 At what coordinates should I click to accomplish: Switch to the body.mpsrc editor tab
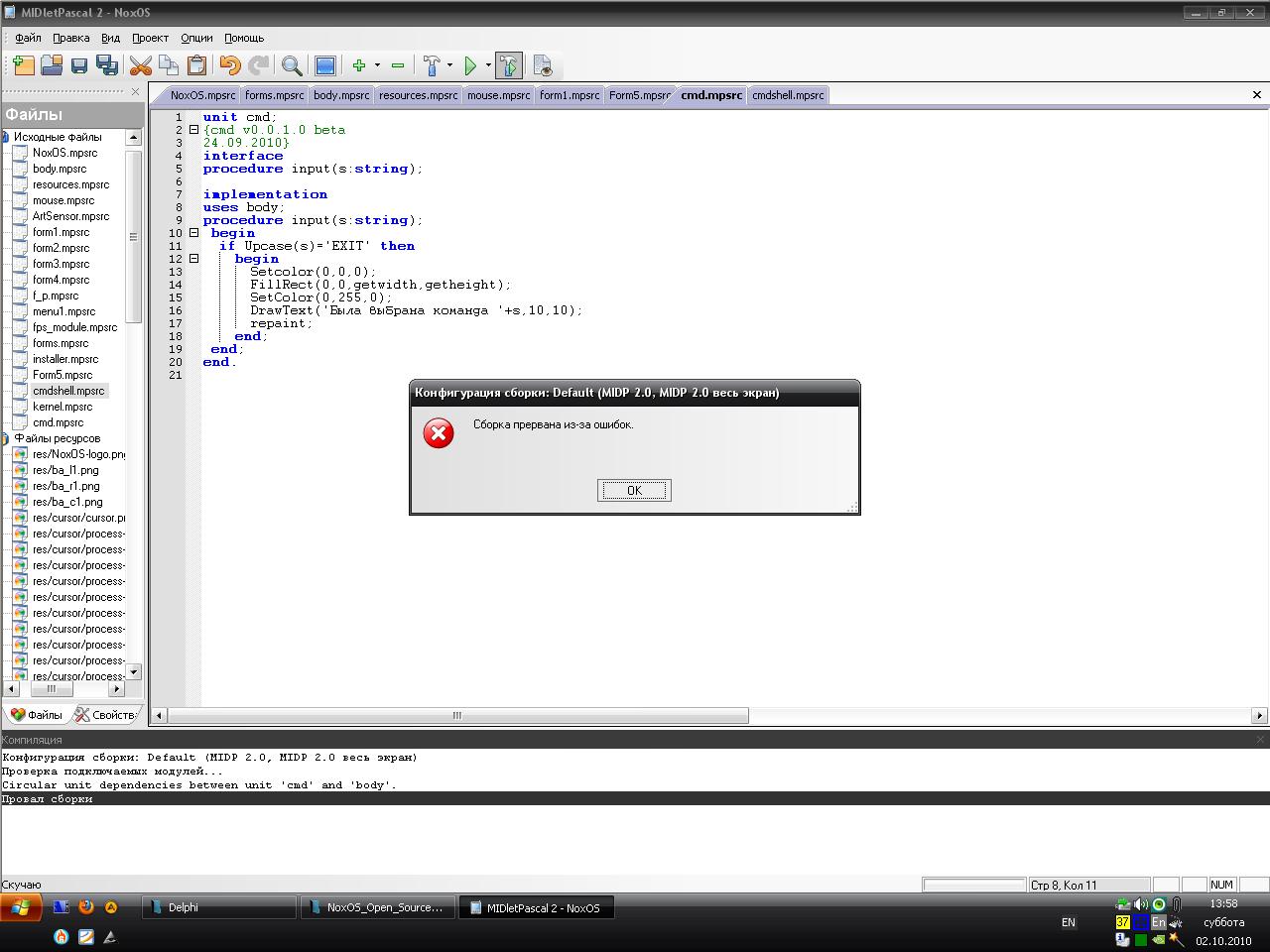coord(340,95)
